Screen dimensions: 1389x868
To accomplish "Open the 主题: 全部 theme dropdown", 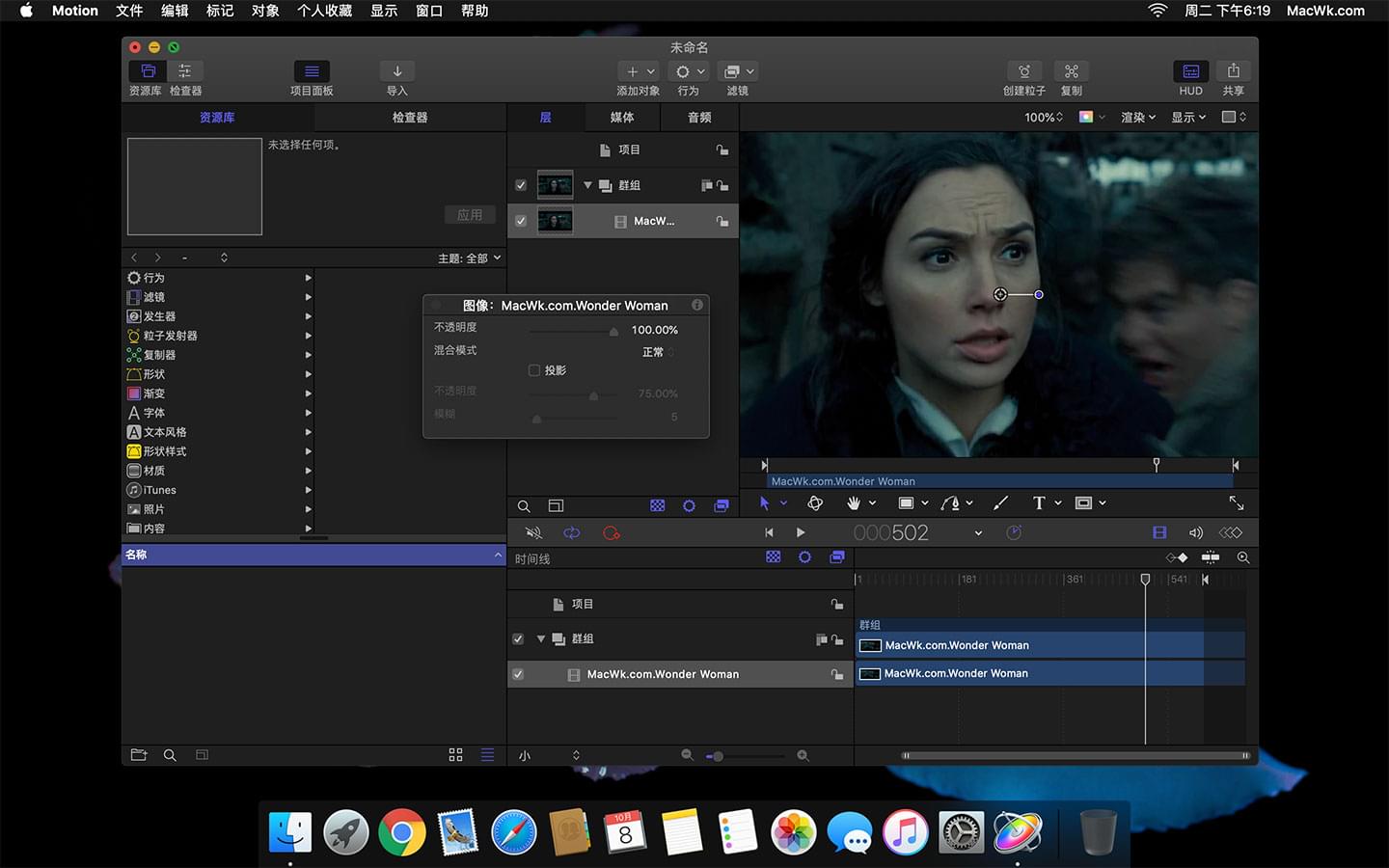I will click(x=470, y=258).
